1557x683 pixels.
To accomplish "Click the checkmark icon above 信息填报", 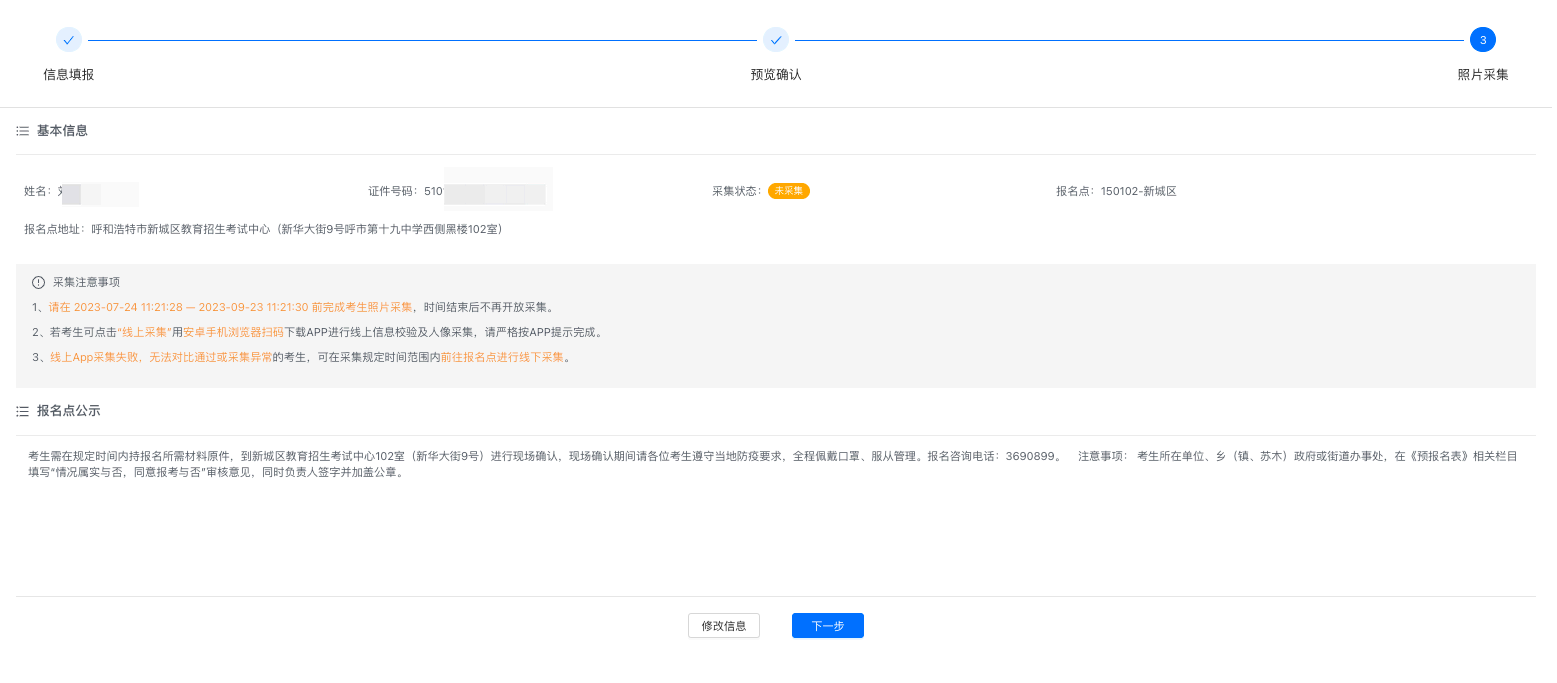I will pyautogui.click(x=68, y=40).
